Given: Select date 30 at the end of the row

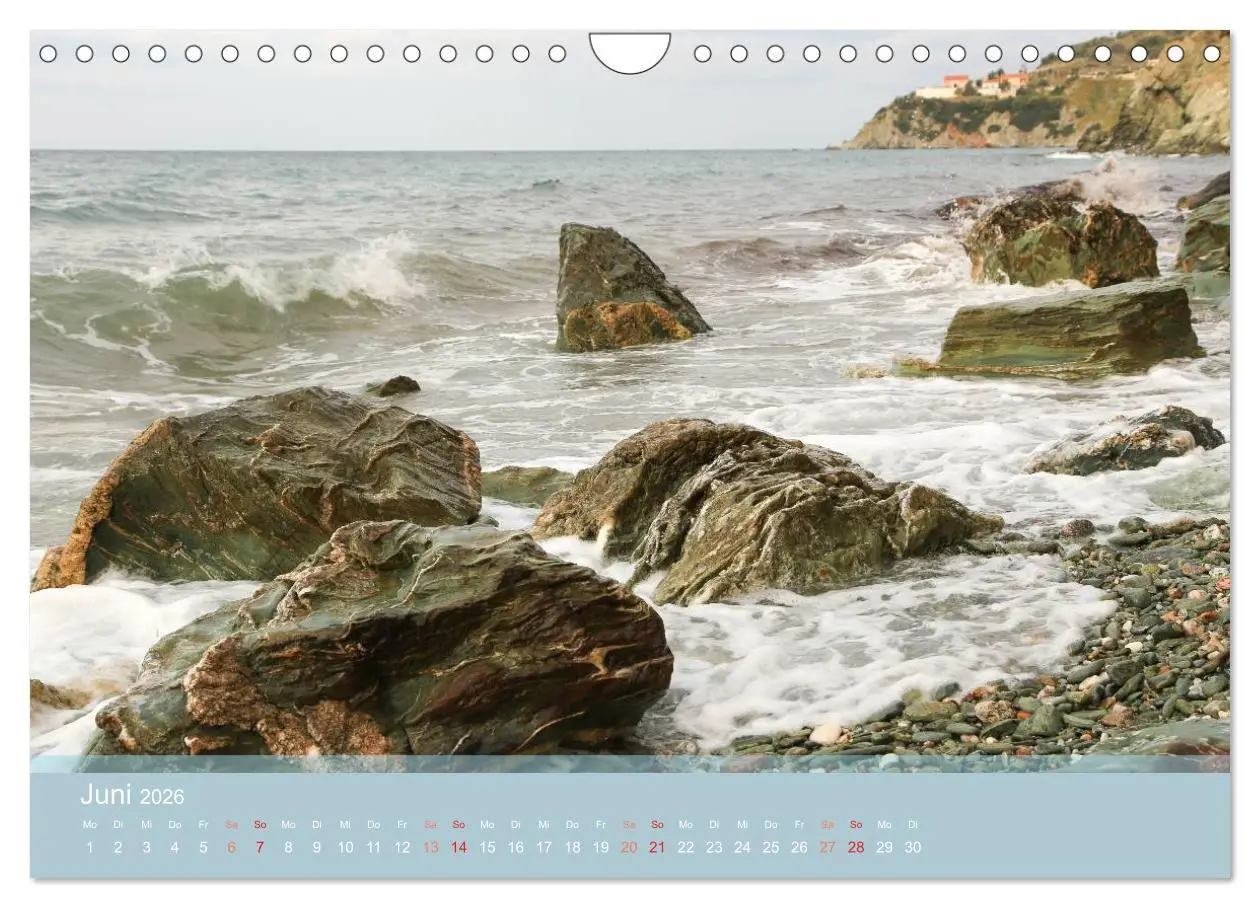Looking at the screenshot, I should (x=912, y=847).
